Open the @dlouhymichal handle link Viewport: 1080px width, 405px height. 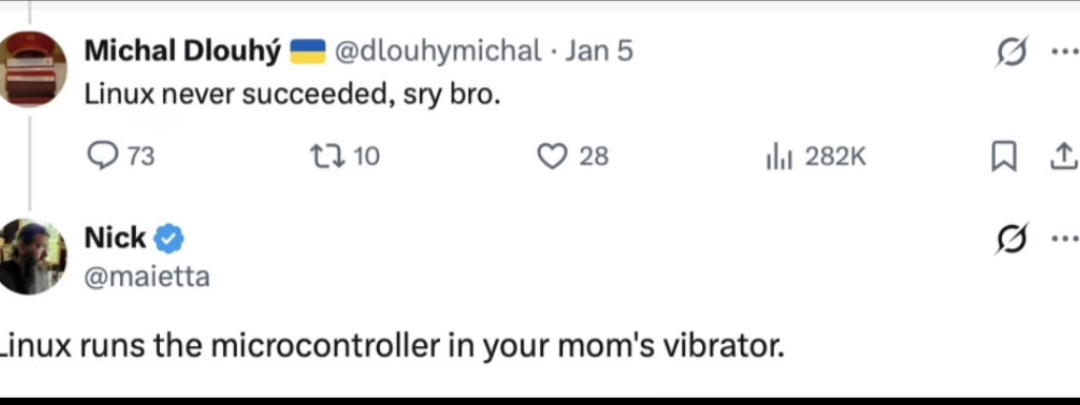(437, 51)
